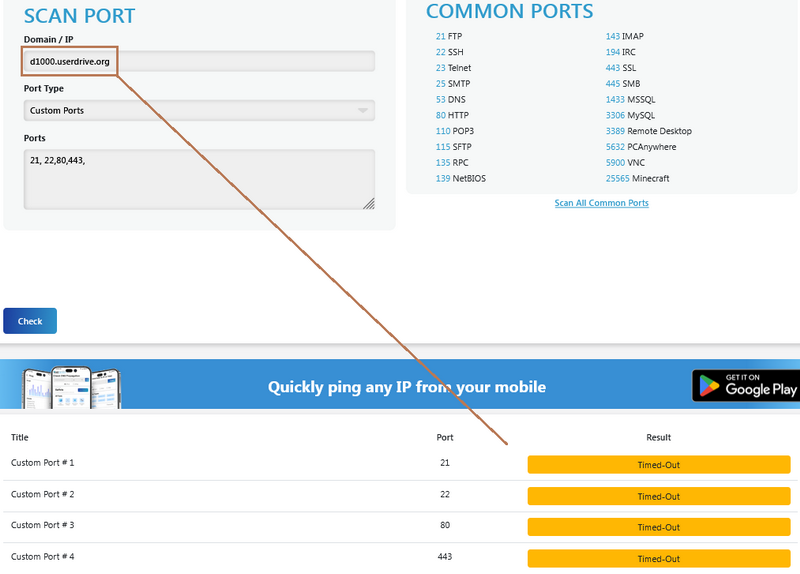The image size is (800, 574).
Task: Select port 23 Telnet
Action: (453, 68)
